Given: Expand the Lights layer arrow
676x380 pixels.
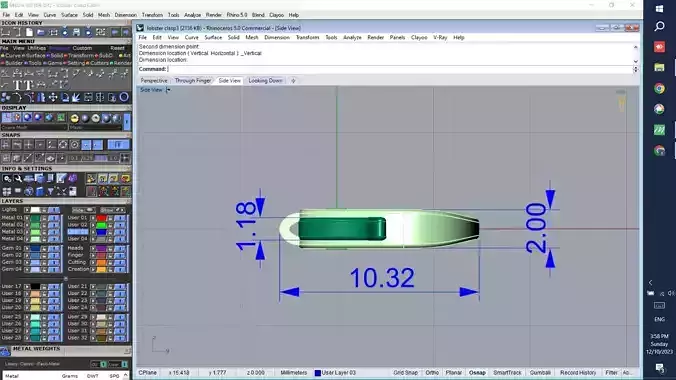Looking at the screenshot, I should pyautogui.click(x=27, y=210).
